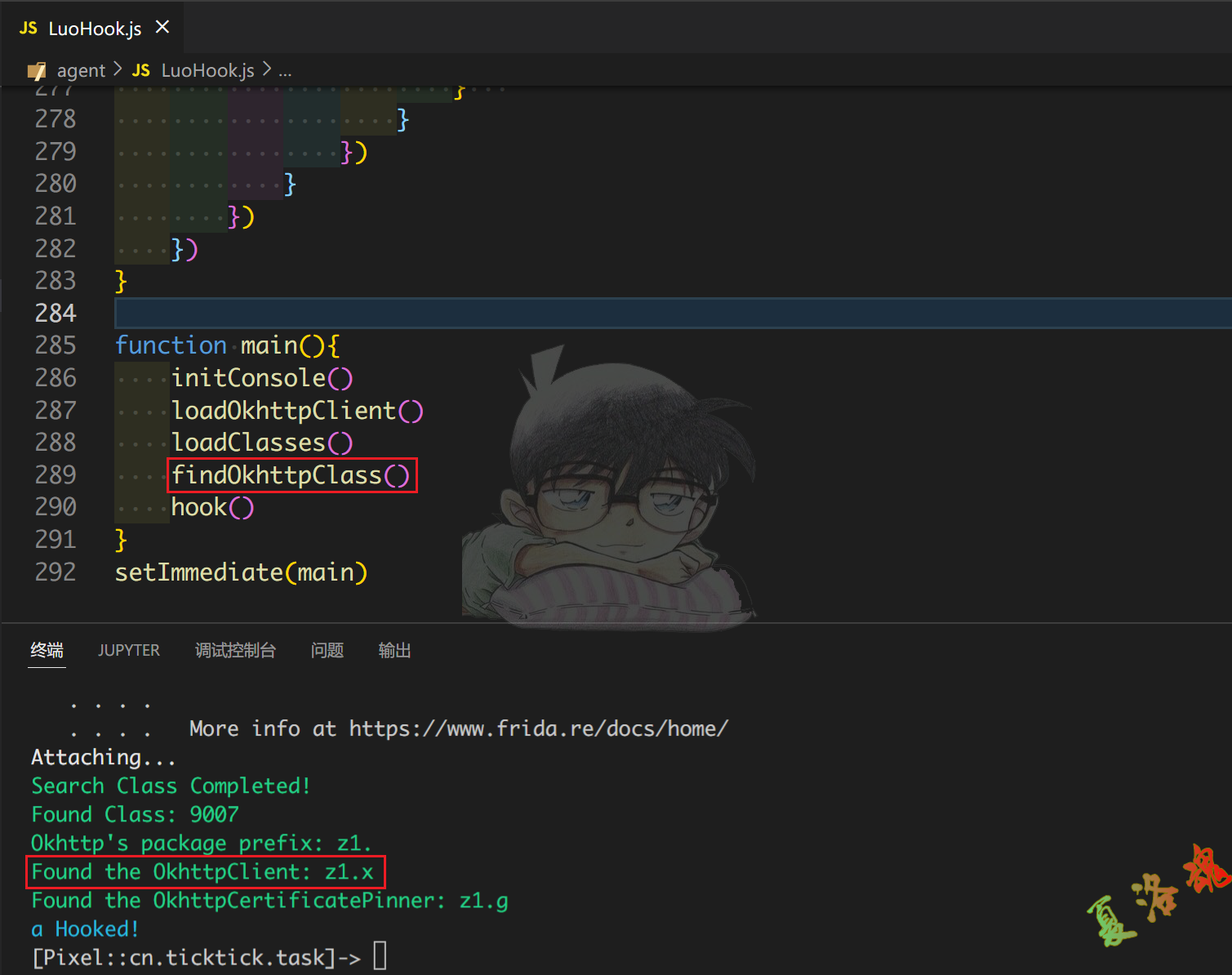
Task: Click 'agent' in the breadcrumb path
Action: (x=81, y=70)
